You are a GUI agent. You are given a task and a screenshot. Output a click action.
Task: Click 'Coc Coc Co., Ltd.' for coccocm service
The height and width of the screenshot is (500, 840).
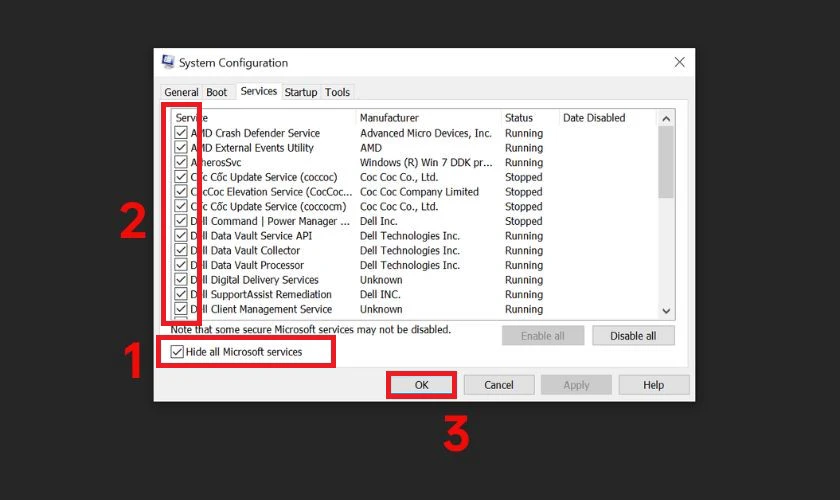399,206
